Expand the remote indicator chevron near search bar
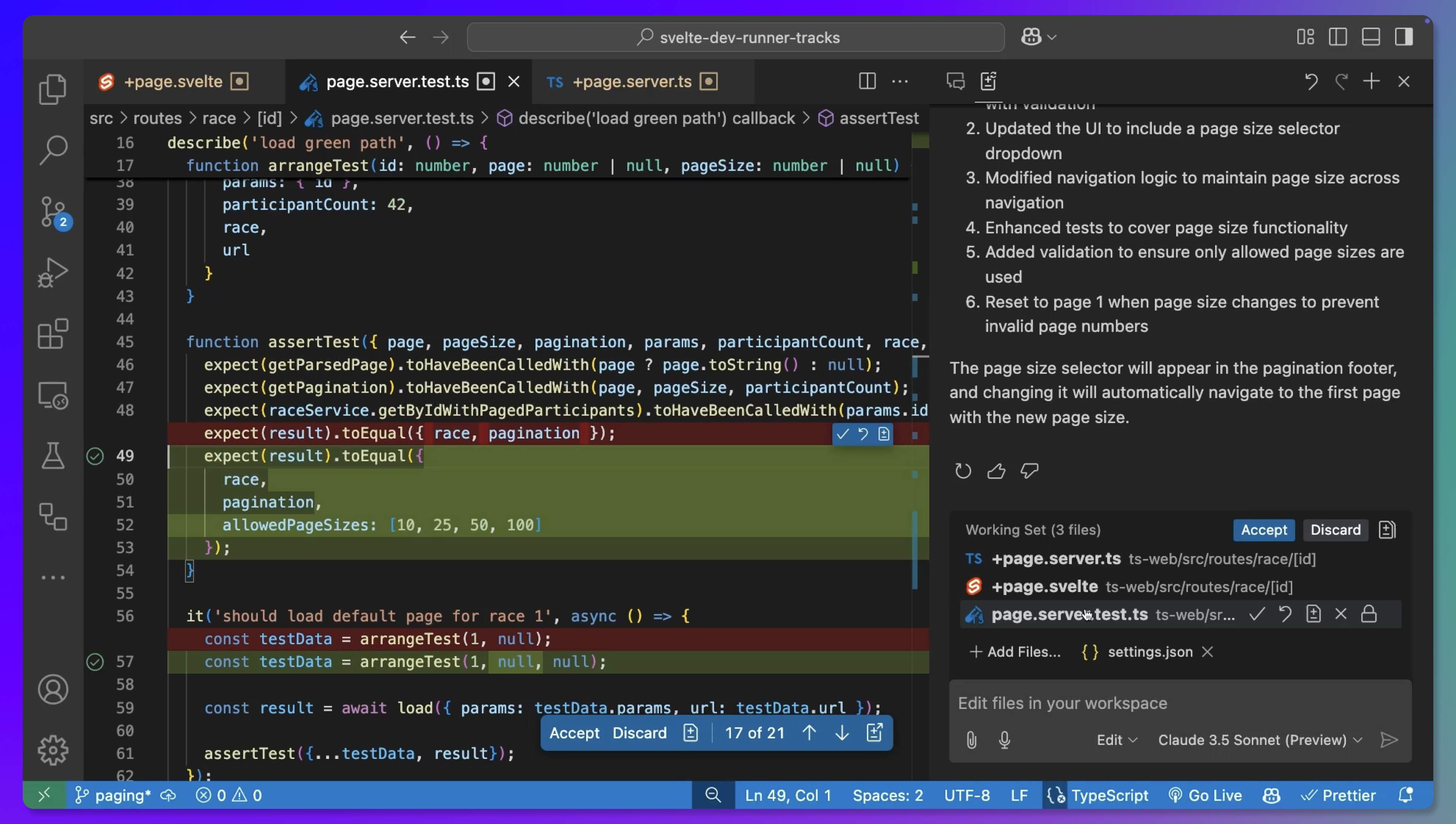The width and height of the screenshot is (1456, 824). pyautogui.click(x=1051, y=37)
